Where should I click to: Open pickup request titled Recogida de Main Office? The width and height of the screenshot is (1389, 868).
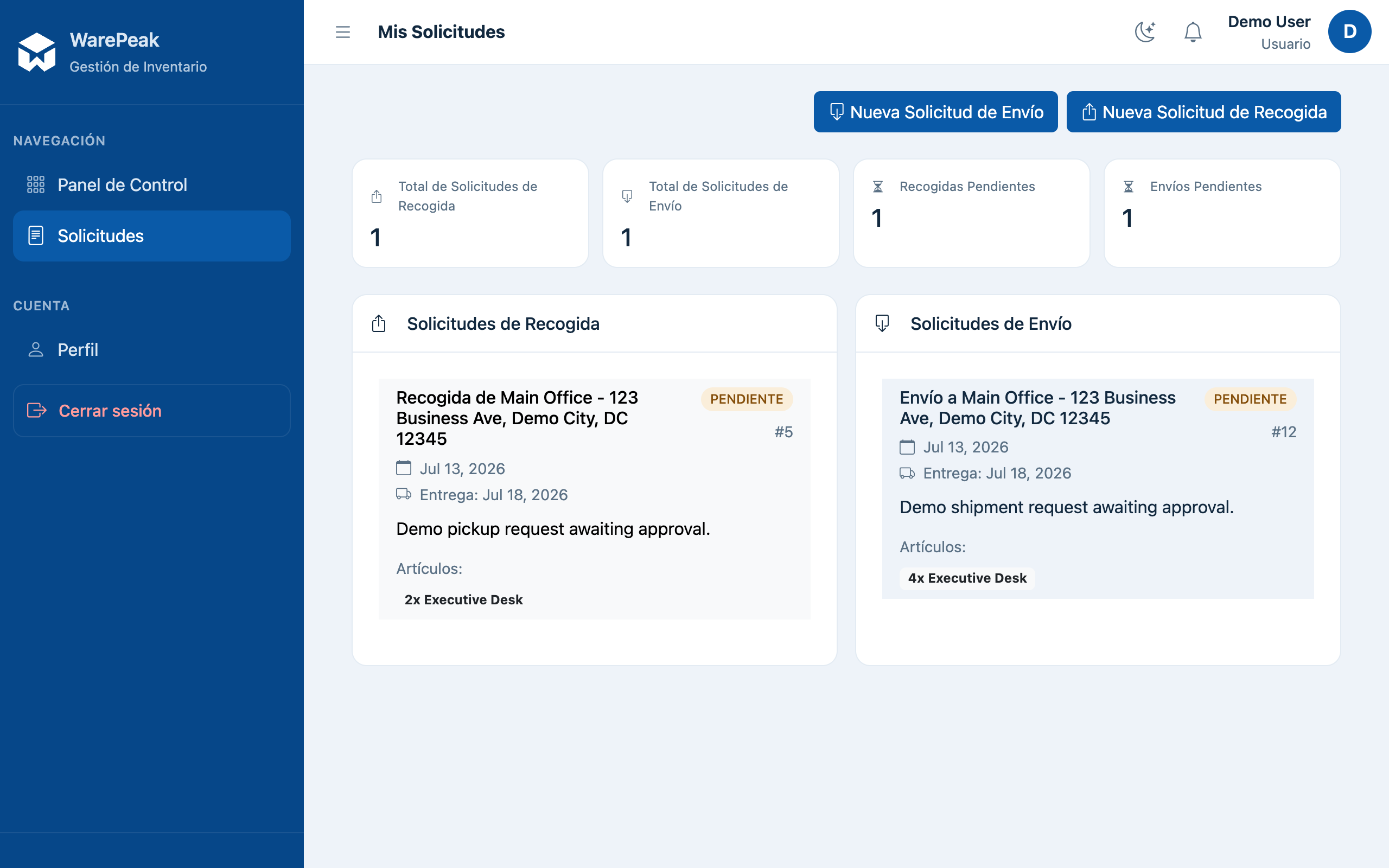click(x=517, y=418)
